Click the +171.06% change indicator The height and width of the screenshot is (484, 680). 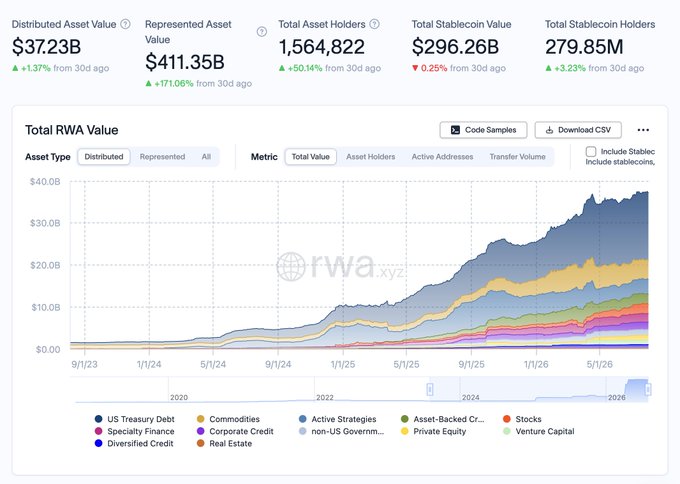pos(170,83)
